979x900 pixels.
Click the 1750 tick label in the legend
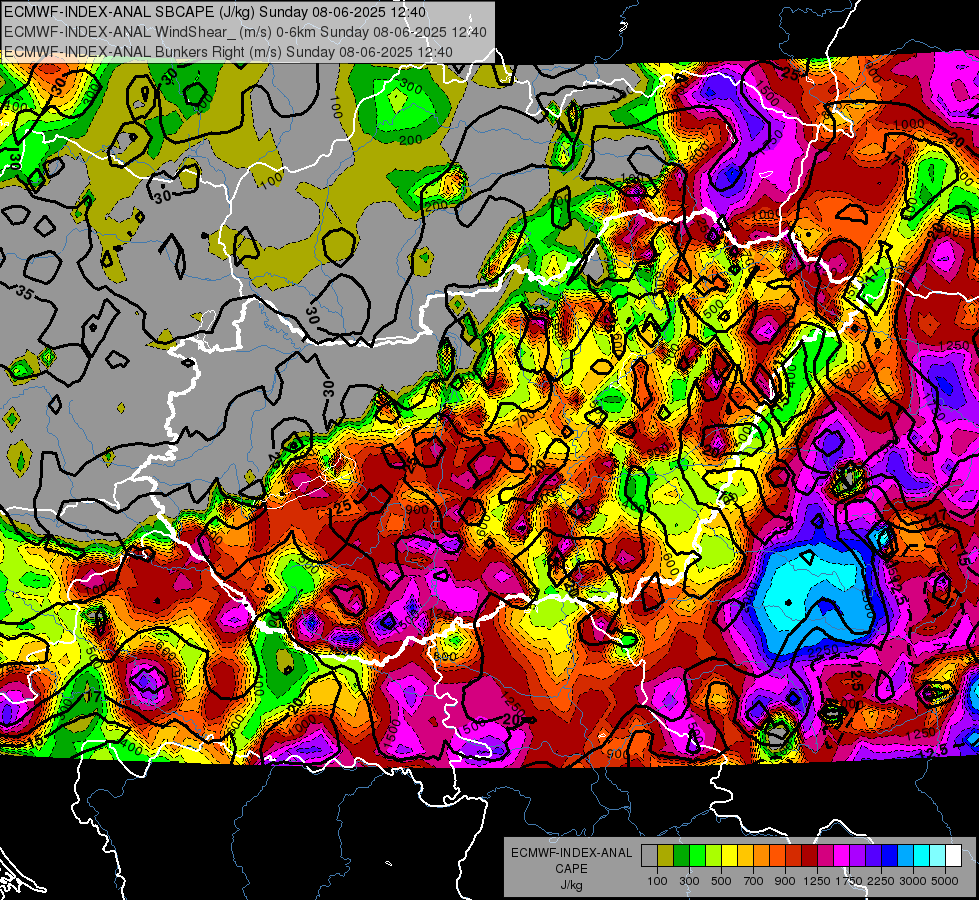[x=849, y=881]
